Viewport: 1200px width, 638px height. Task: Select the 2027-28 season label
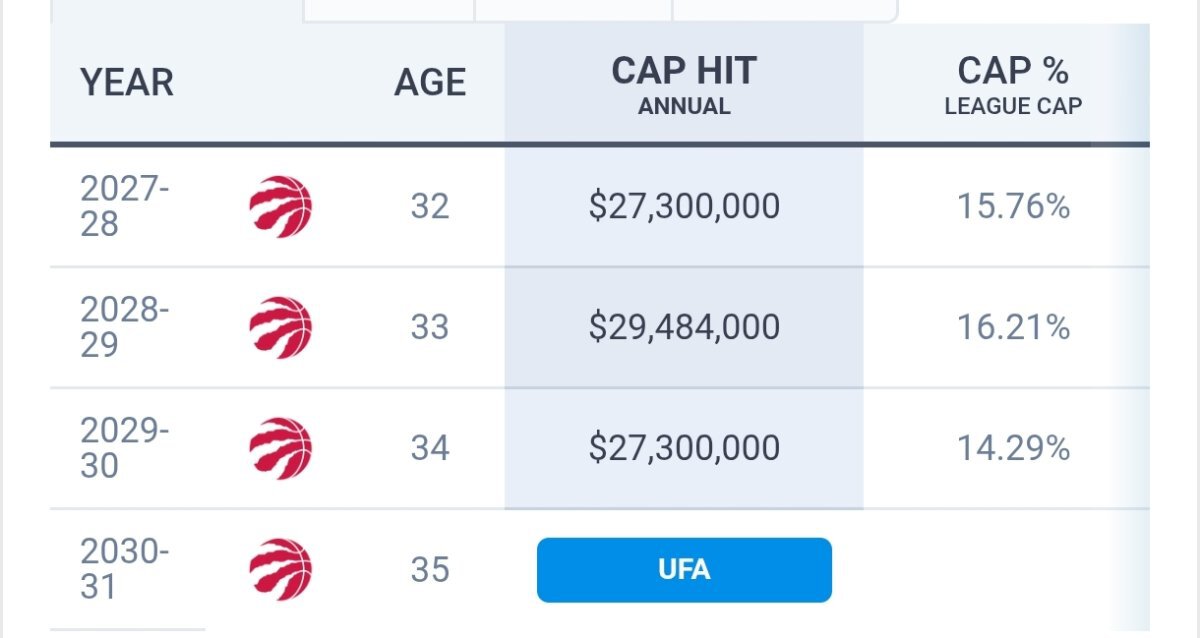point(124,207)
